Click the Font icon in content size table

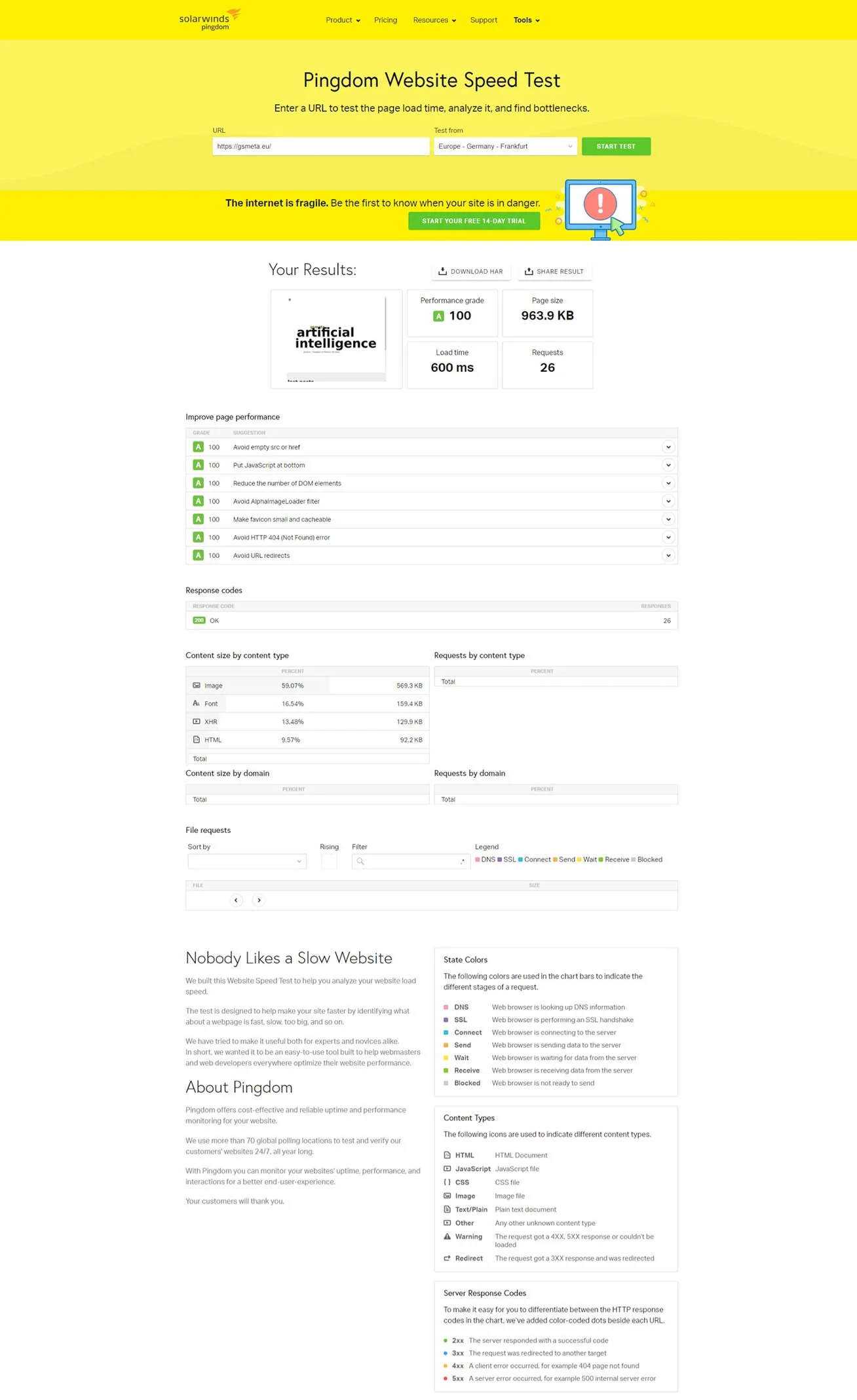pyautogui.click(x=197, y=703)
